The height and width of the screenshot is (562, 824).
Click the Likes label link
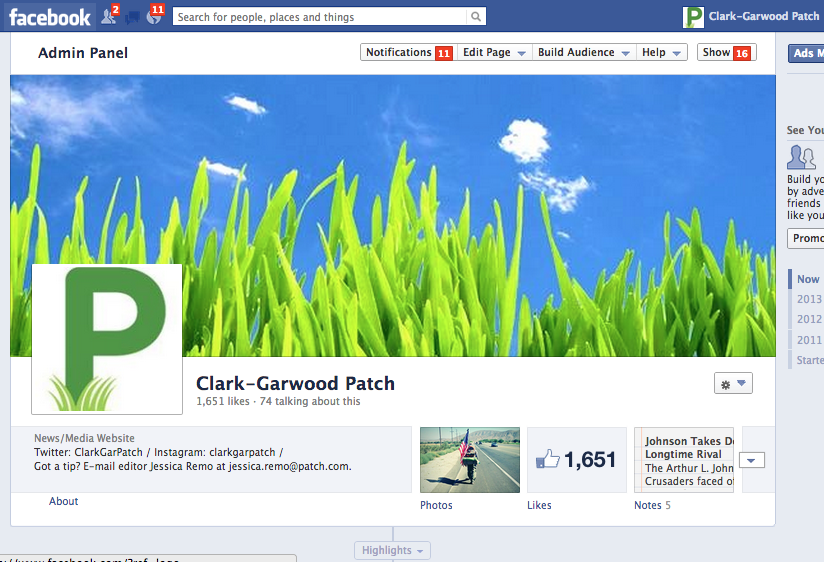(x=539, y=505)
